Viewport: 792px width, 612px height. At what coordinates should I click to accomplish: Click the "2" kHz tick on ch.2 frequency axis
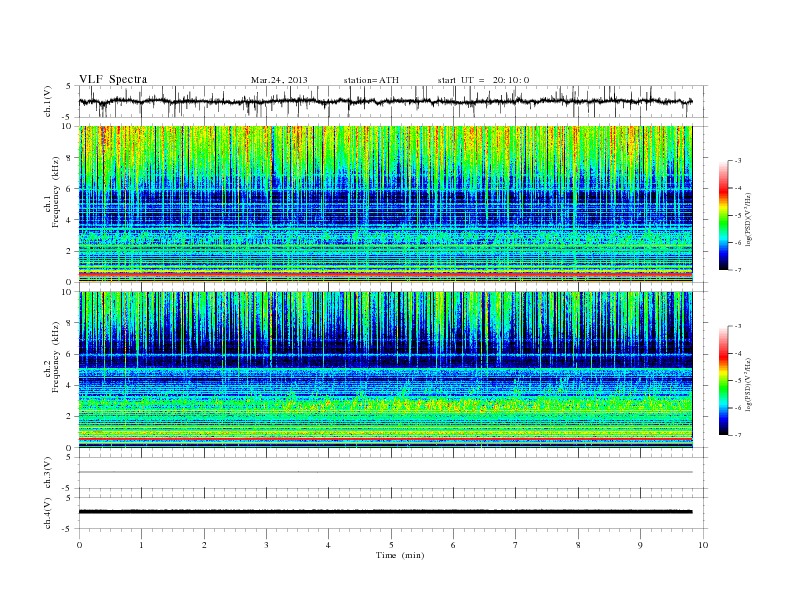click(x=69, y=417)
